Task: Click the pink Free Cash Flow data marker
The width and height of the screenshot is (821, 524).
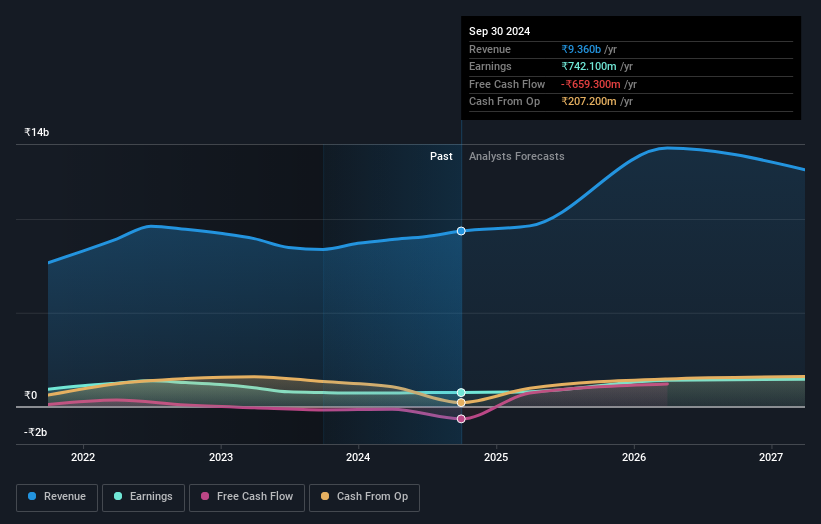Action: point(461,419)
